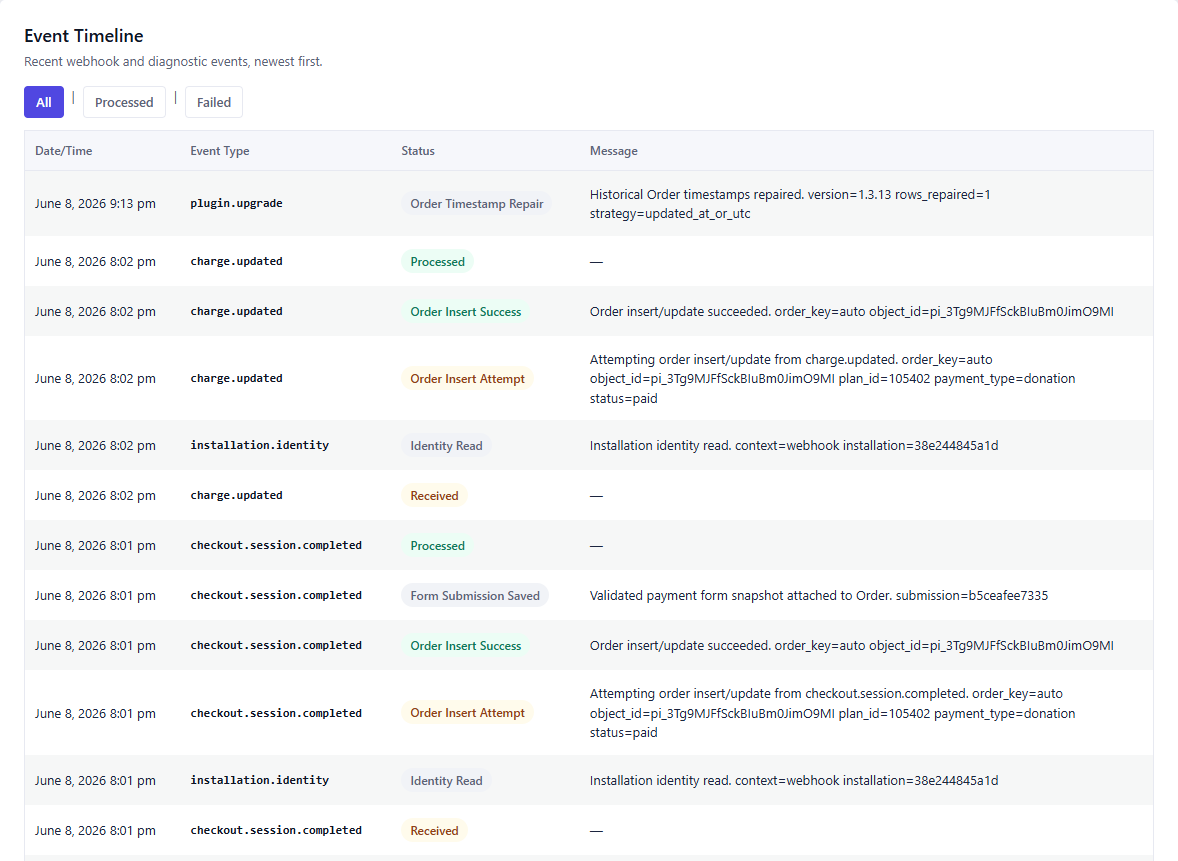Click the Order insert/update succeeded message for checkout.session.completed

(x=852, y=645)
